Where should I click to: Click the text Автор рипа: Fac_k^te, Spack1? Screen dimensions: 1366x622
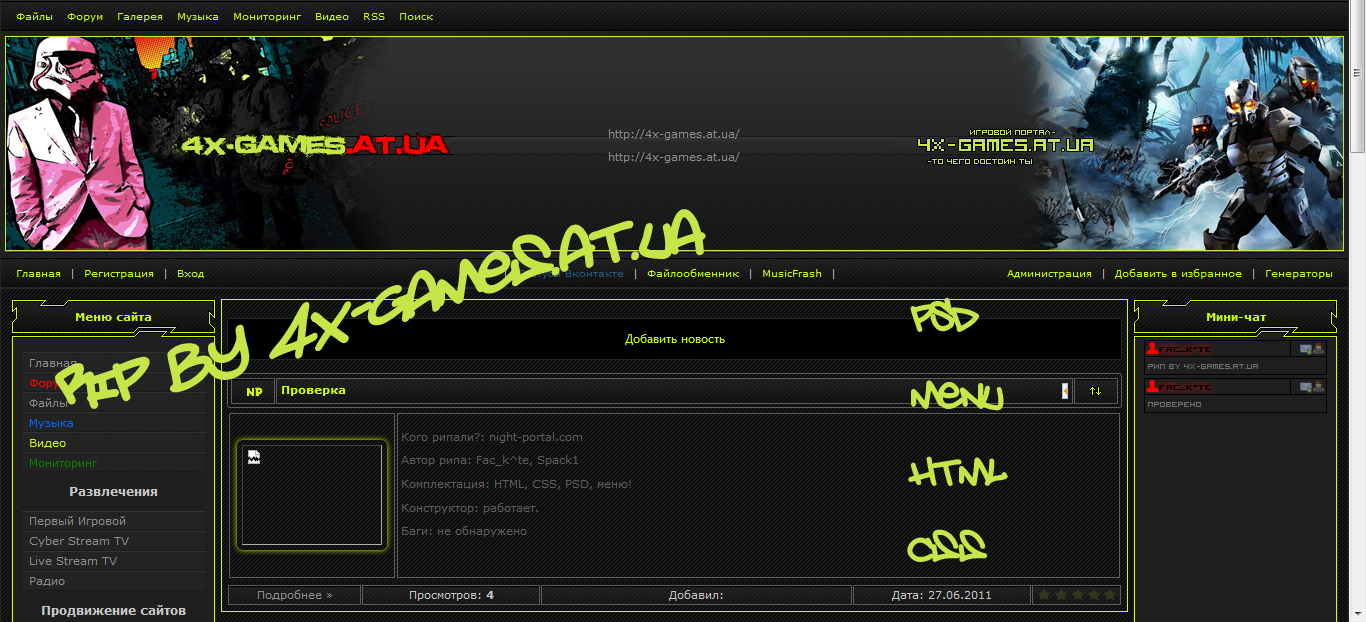coord(489,460)
